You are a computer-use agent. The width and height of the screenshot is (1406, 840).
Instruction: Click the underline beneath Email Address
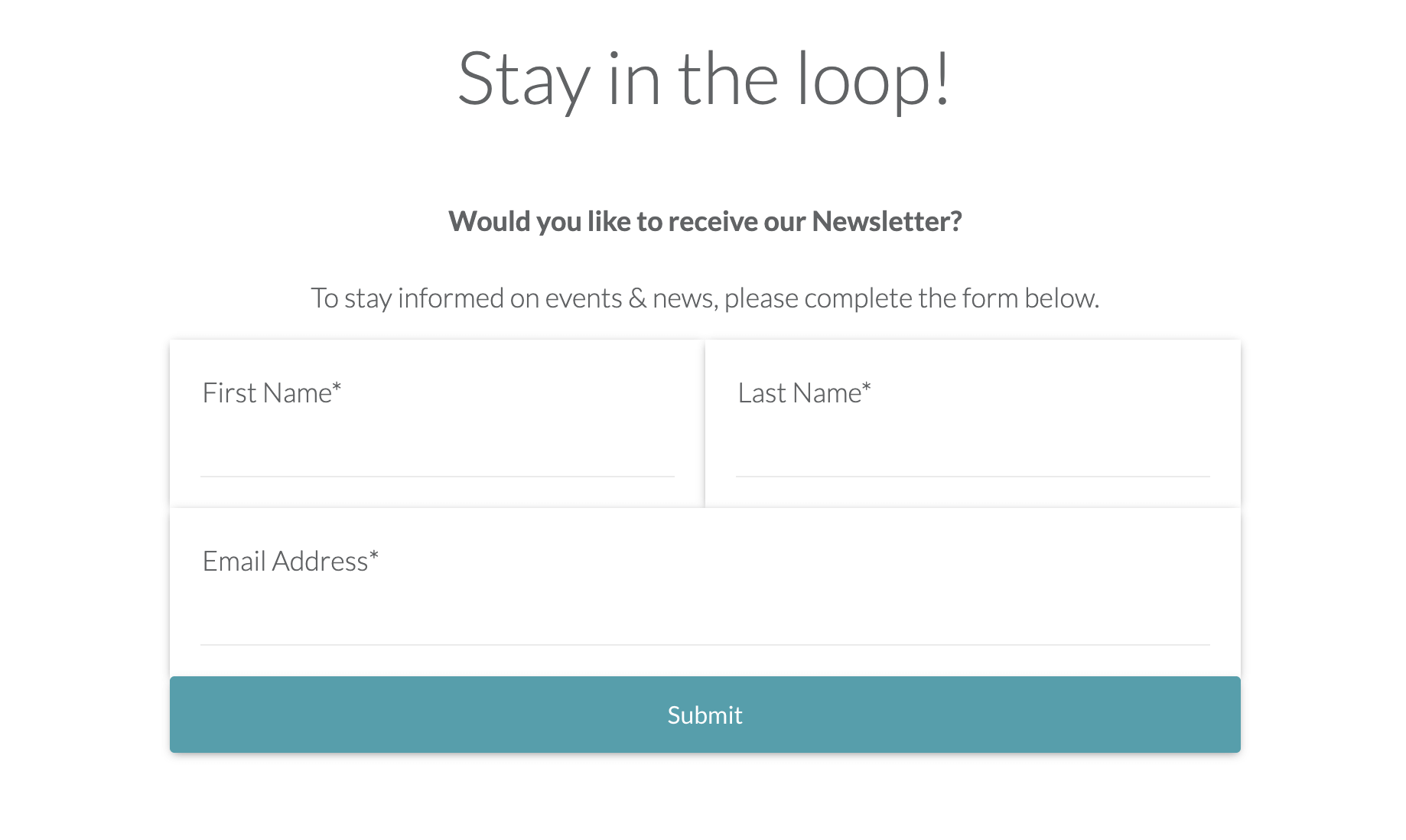705,645
